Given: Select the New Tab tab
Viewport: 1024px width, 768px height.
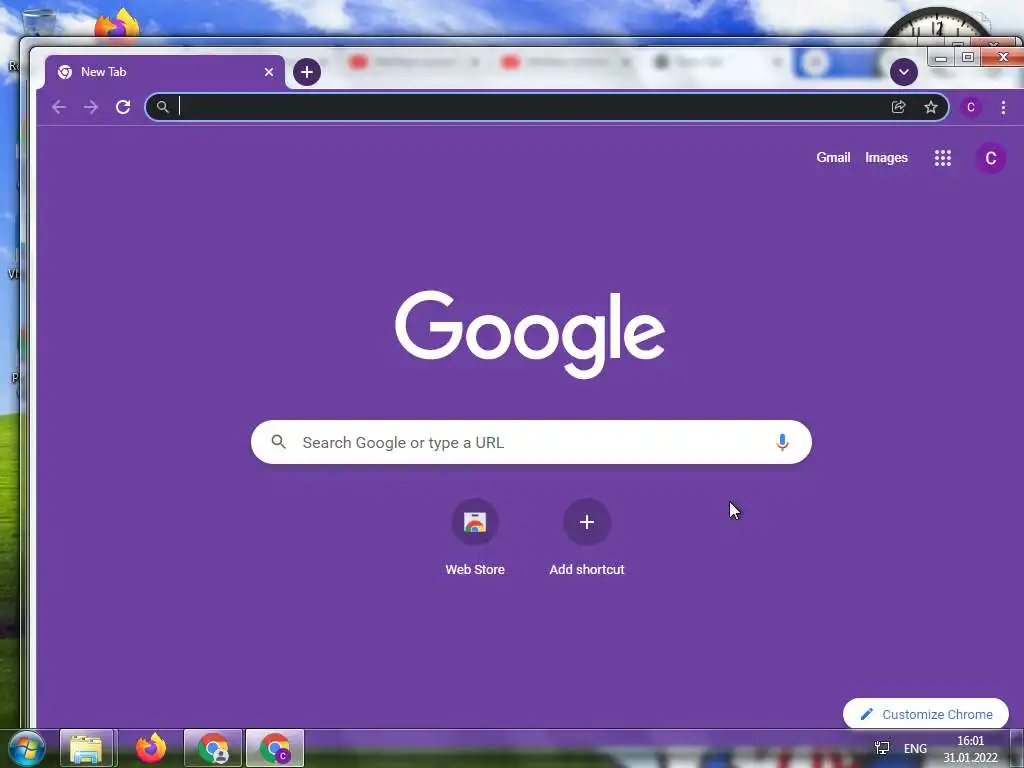Looking at the screenshot, I should tap(165, 72).
